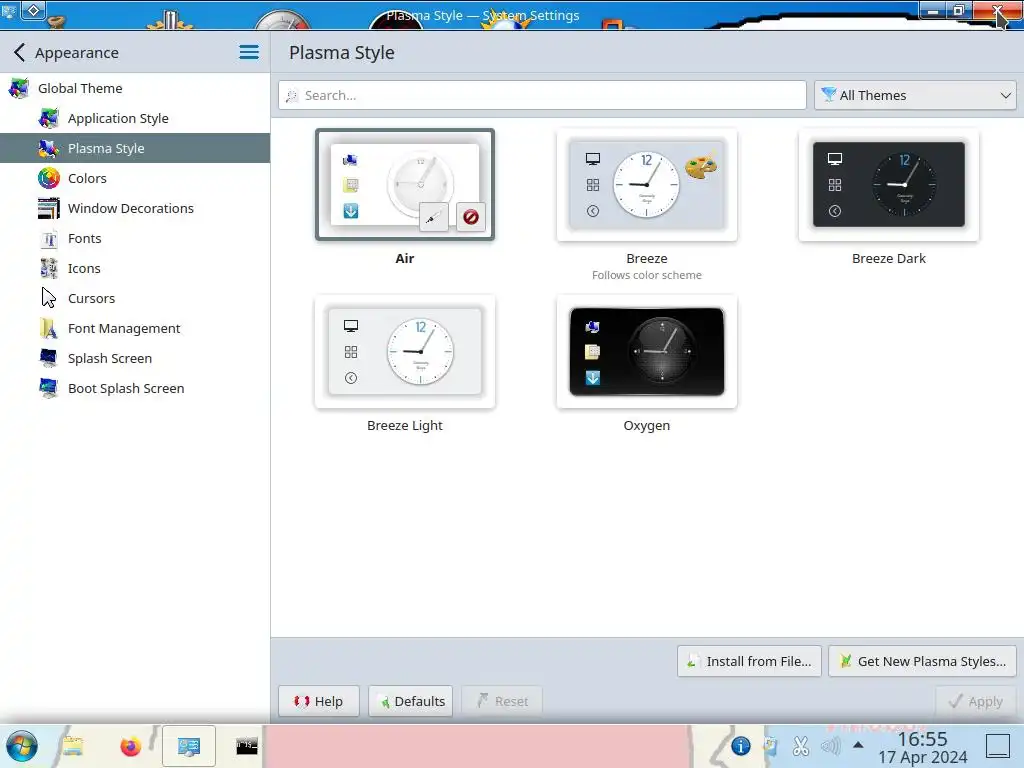The image size is (1024, 768).
Task: Open Help for this page
Action: pyautogui.click(x=319, y=701)
